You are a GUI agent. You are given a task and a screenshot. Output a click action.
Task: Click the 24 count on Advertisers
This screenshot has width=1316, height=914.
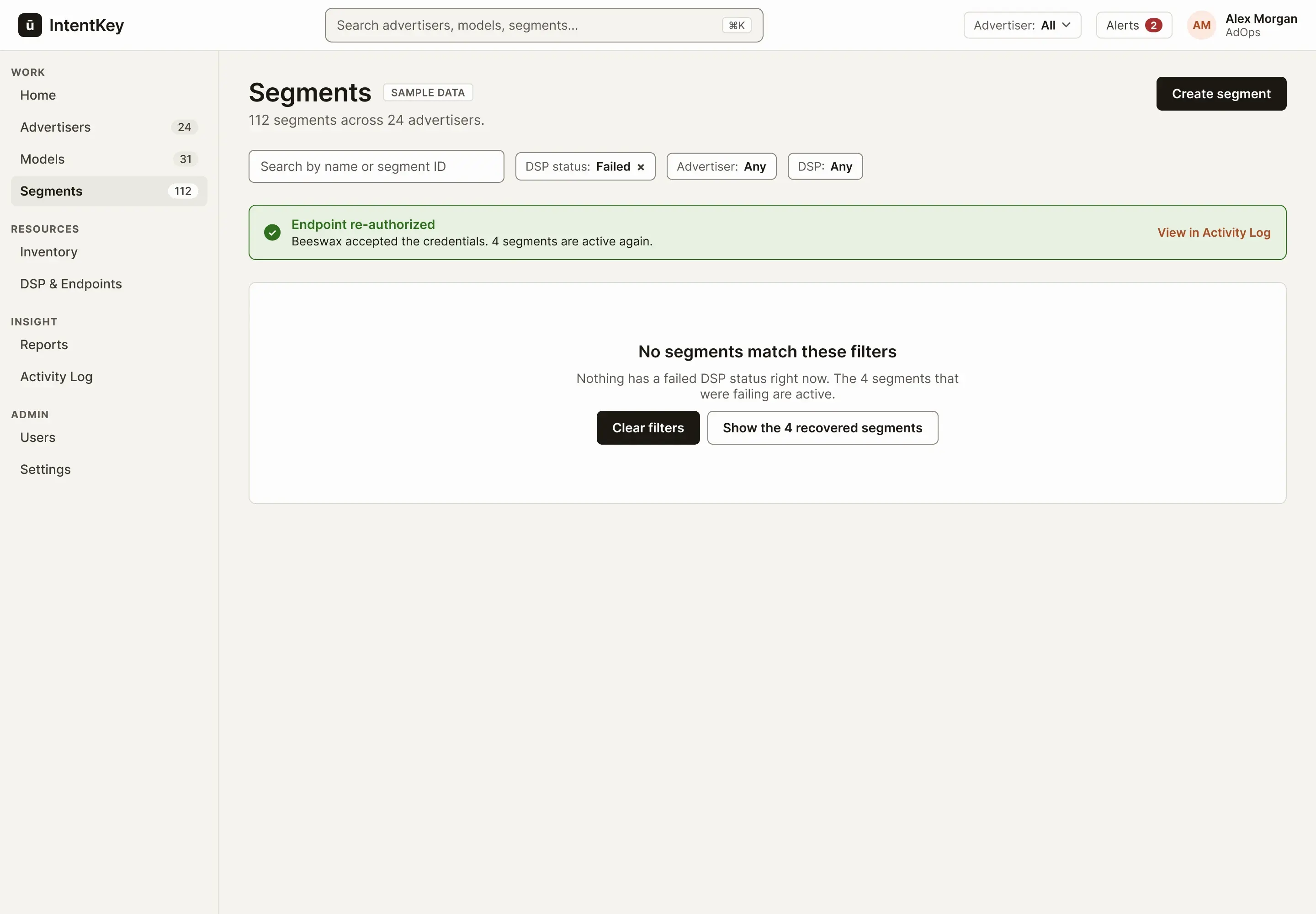pyautogui.click(x=185, y=127)
